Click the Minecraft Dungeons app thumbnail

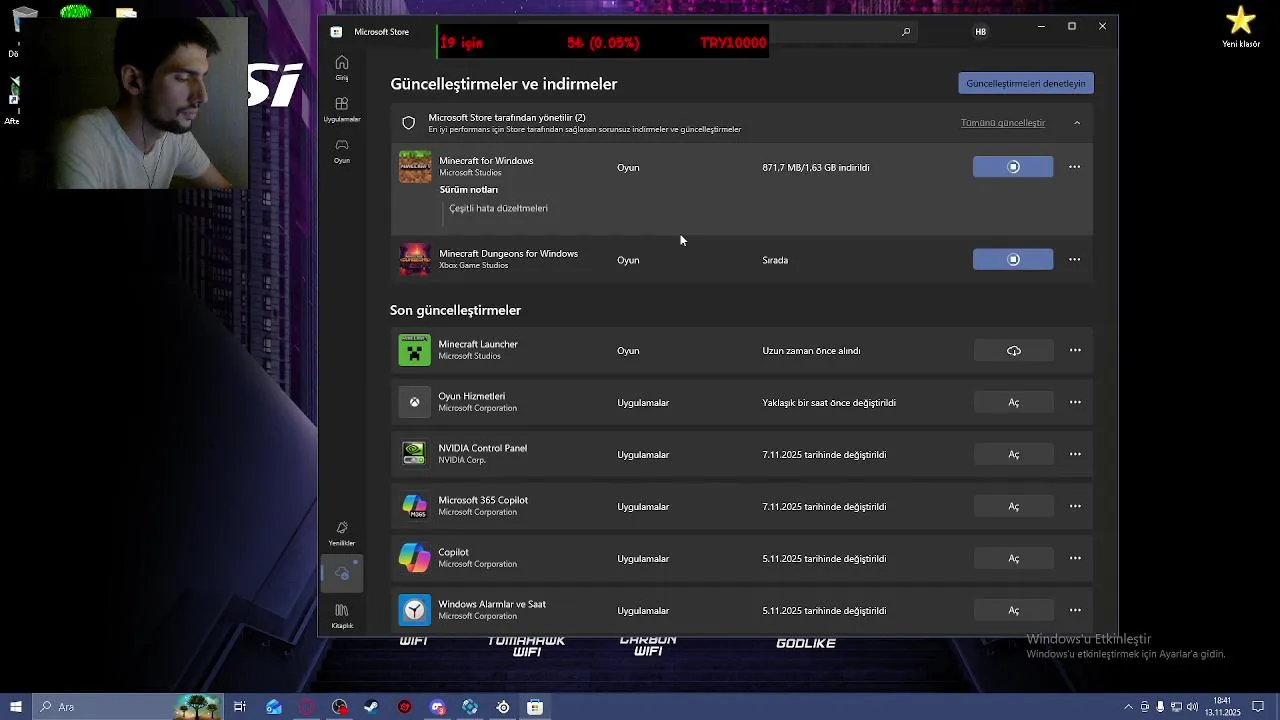(415, 260)
